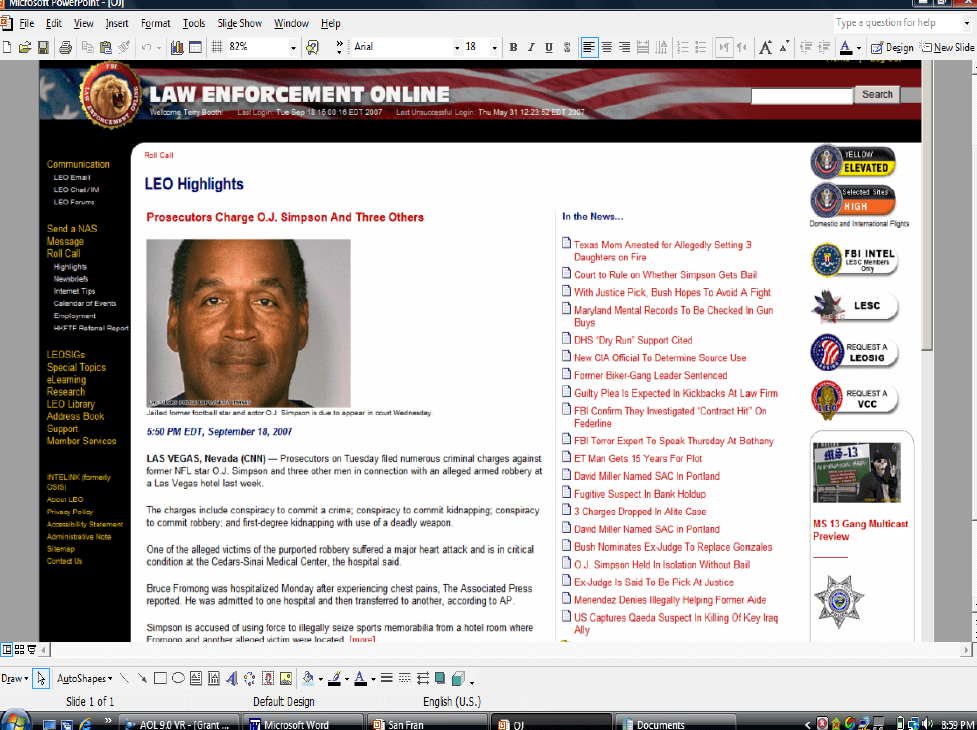The height and width of the screenshot is (730, 977).
Task: Insert a chart from the toolbar
Action: pyautogui.click(x=177, y=47)
